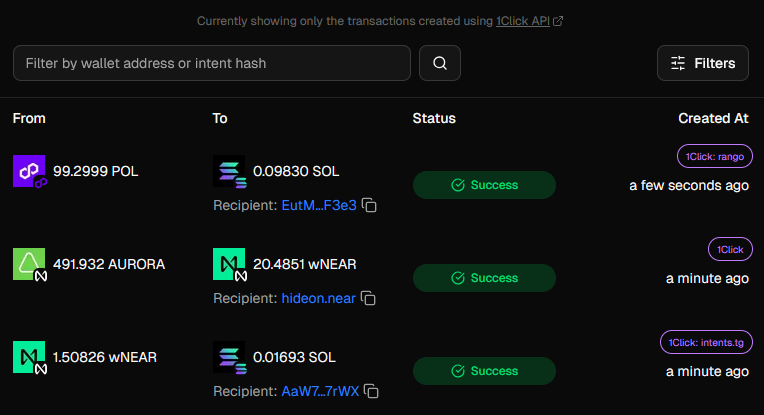The image size is (764, 415).
Task: Select the 1Click: intents.tg tag
Action: coord(706,342)
